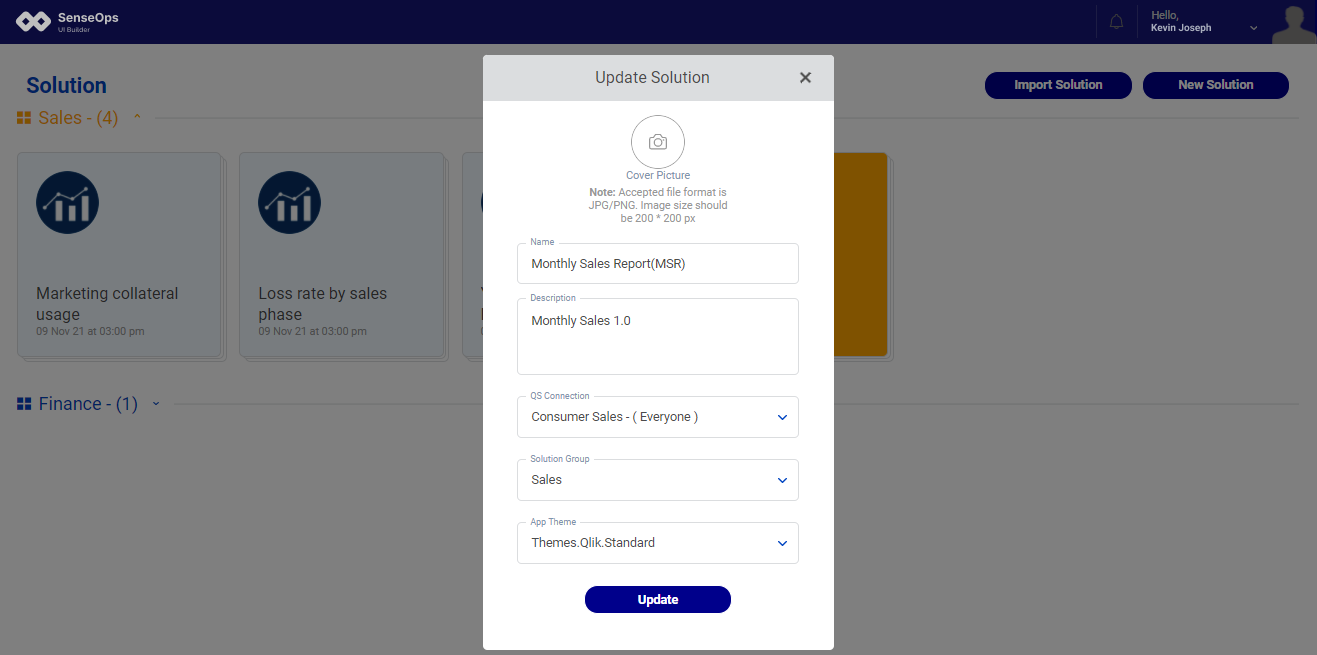This screenshot has width=1317, height=655.
Task: Click the New Solution button
Action: click(1215, 85)
